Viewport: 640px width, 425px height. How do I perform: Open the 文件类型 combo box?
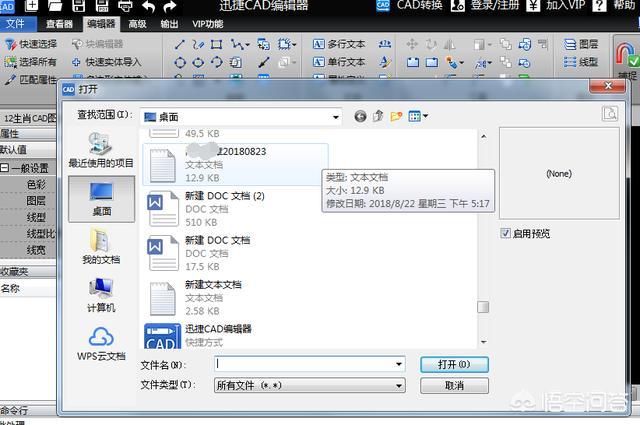click(309, 385)
